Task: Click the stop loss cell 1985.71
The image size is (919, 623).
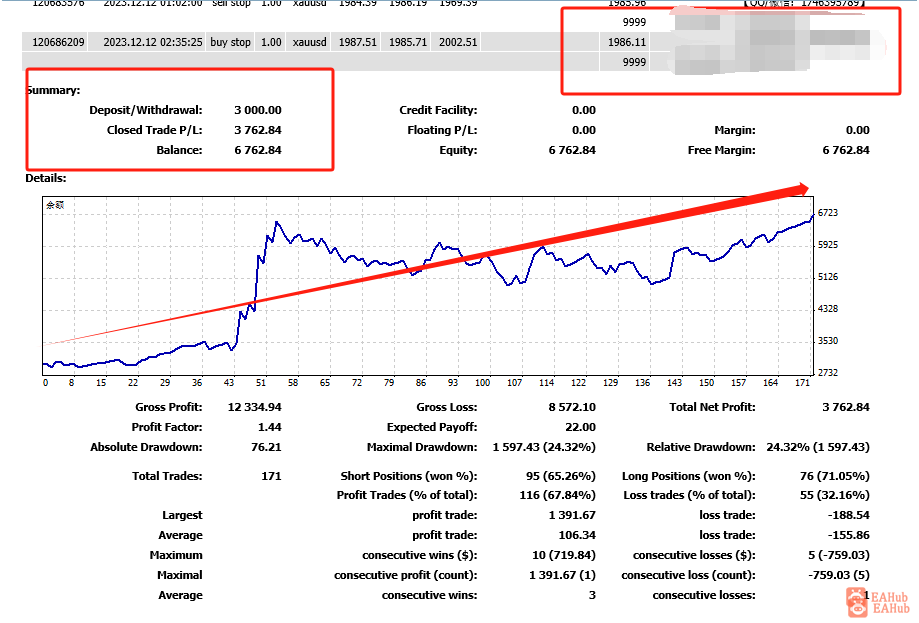Action: tap(408, 42)
